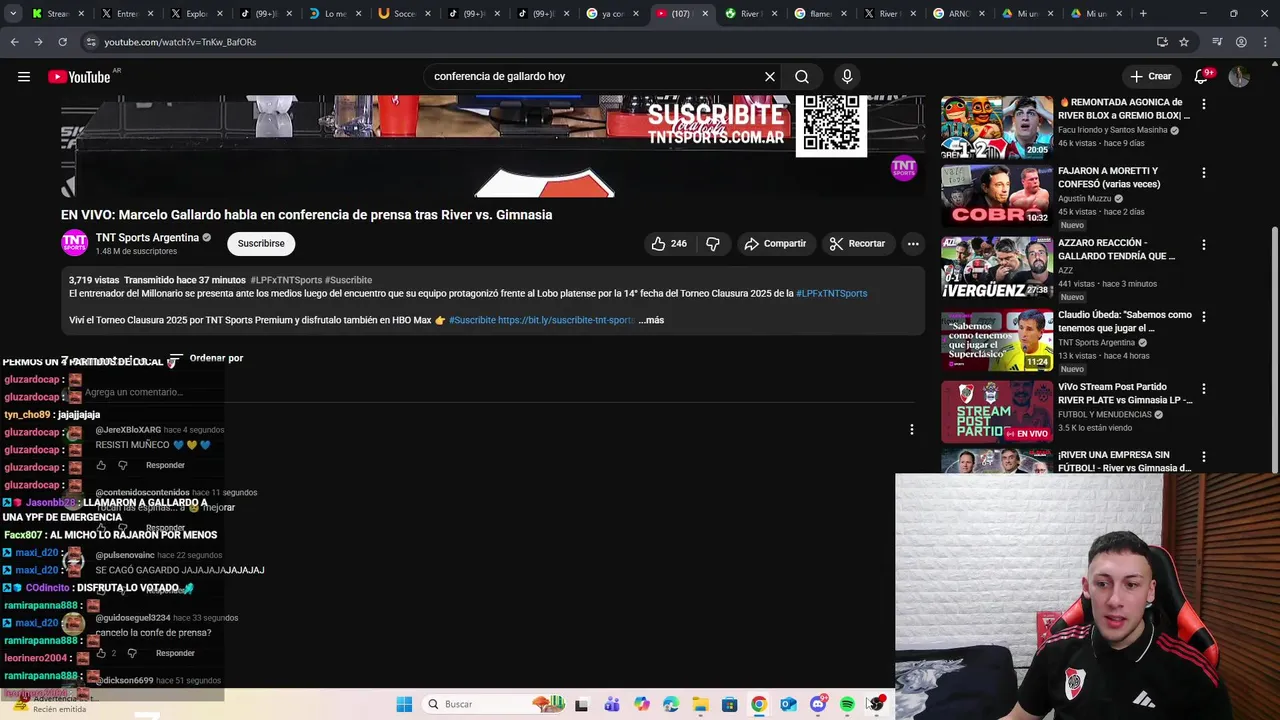
Task: Open Spotify from taskbar
Action: 847,704
